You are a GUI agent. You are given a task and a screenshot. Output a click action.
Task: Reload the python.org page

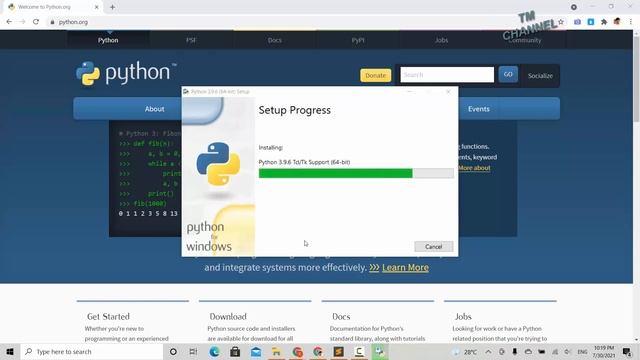[36, 22]
